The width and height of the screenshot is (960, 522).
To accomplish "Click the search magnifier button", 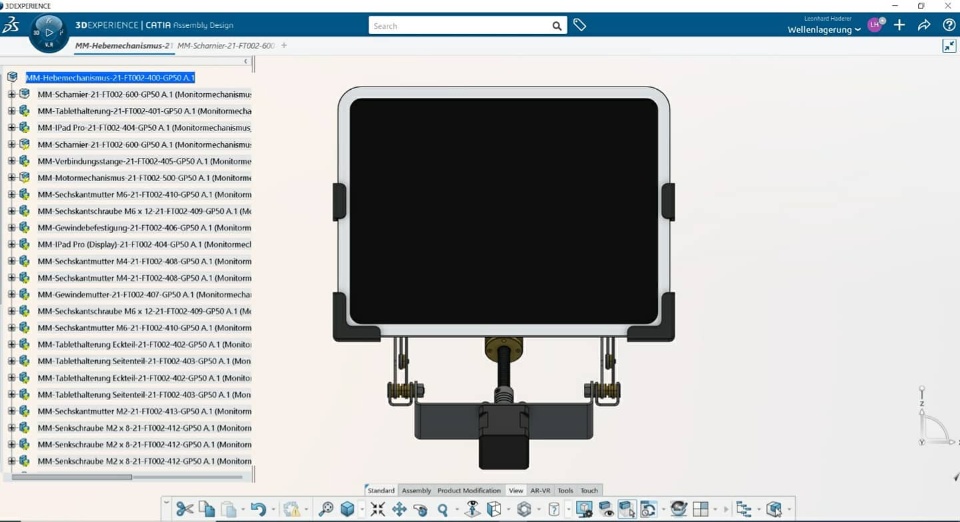I will (x=557, y=26).
